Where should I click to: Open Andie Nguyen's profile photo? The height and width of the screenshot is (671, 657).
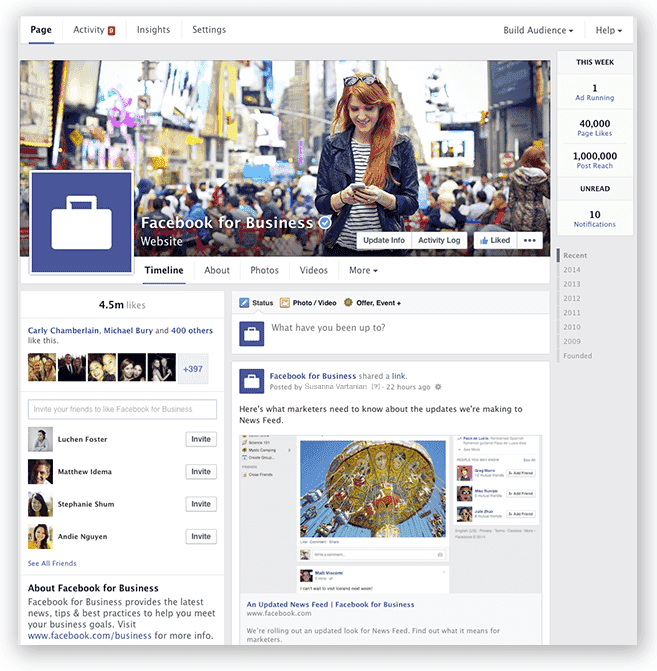point(40,537)
